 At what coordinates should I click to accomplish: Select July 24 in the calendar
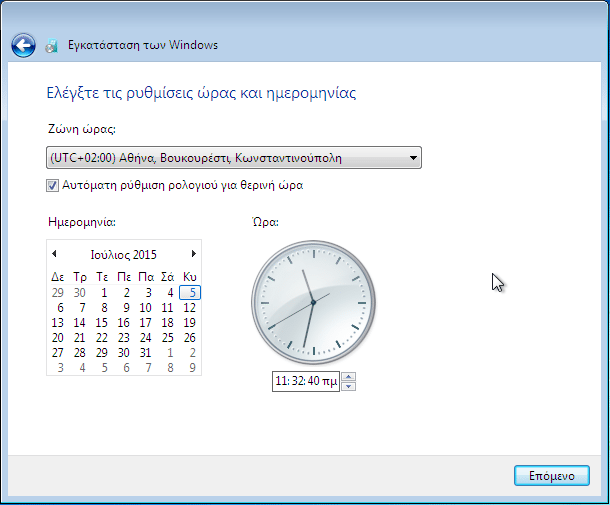(x=146, y=338)
